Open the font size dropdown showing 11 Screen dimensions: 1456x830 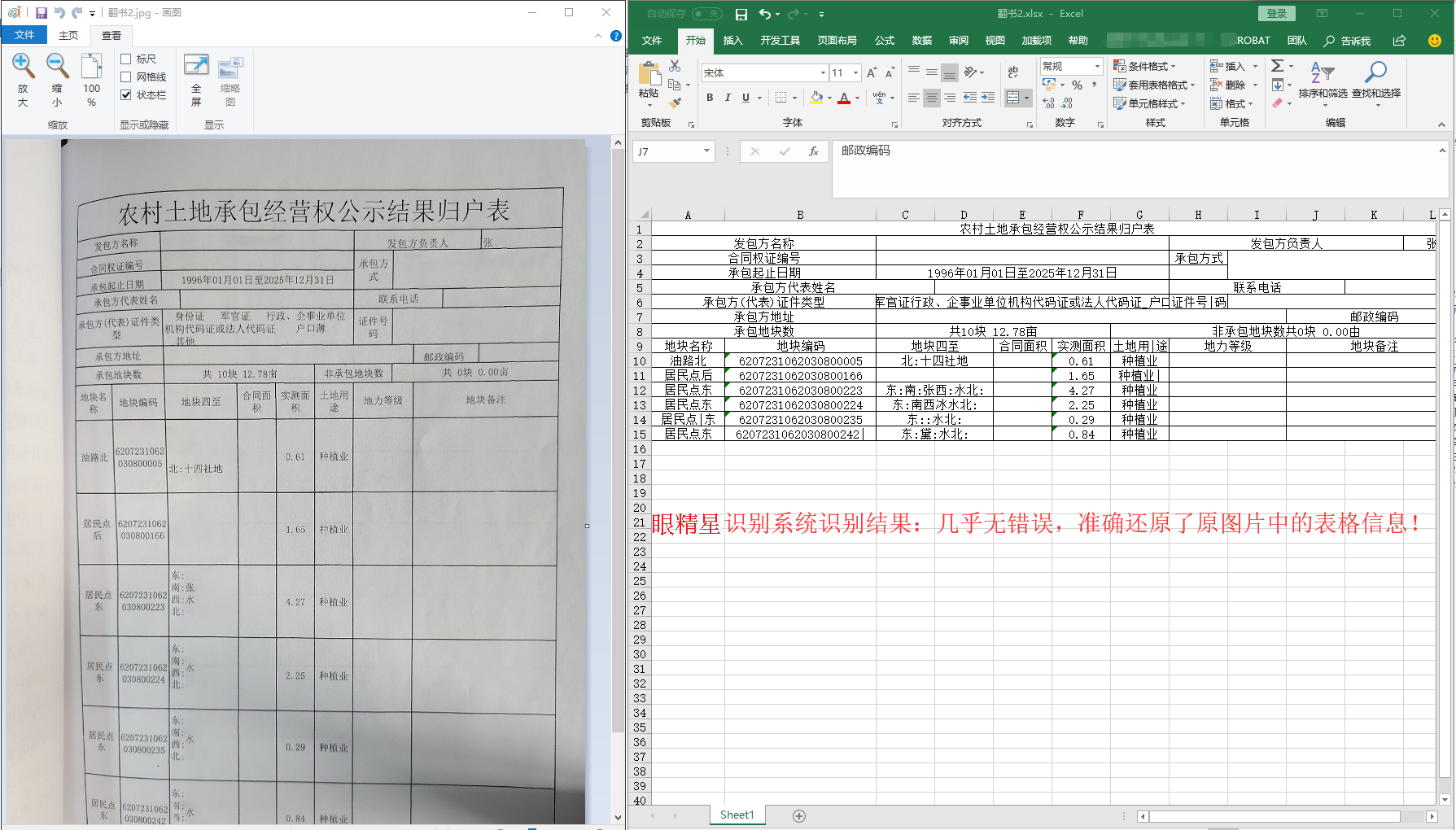855,73
